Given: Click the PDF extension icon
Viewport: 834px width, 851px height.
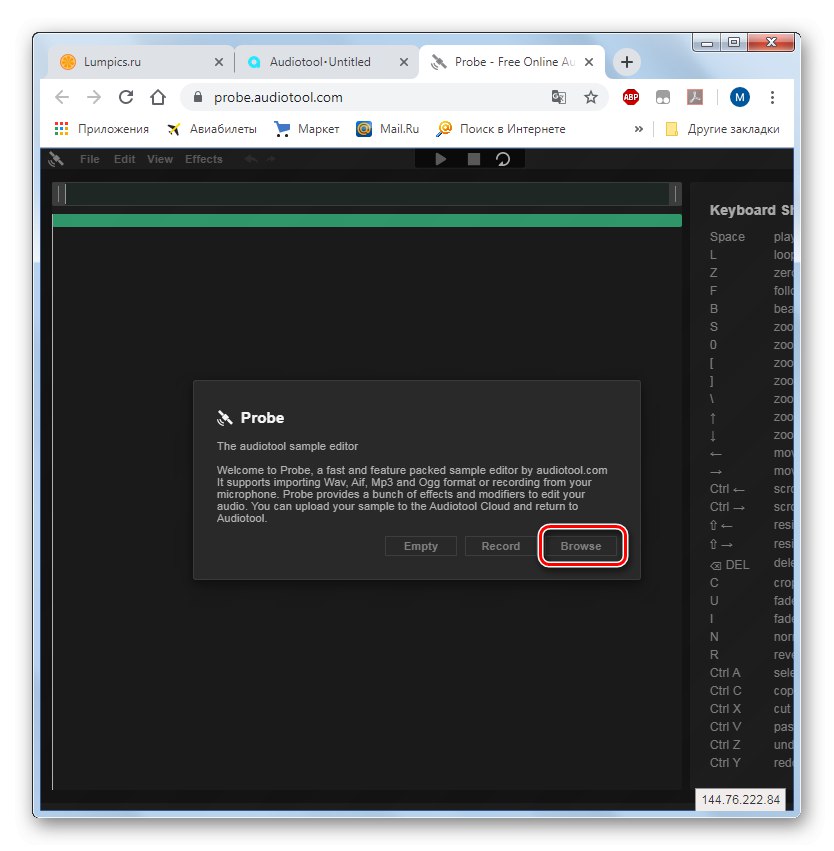Looking at the screenshot, I should pos(695,97).
